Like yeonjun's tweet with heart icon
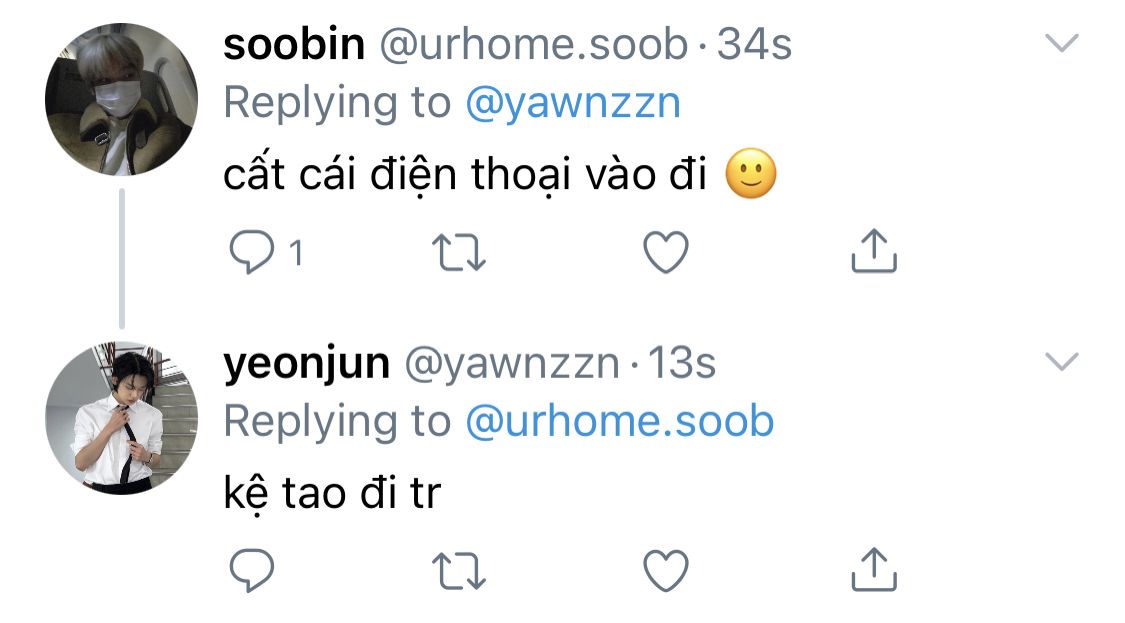 (x=666, y=571)
